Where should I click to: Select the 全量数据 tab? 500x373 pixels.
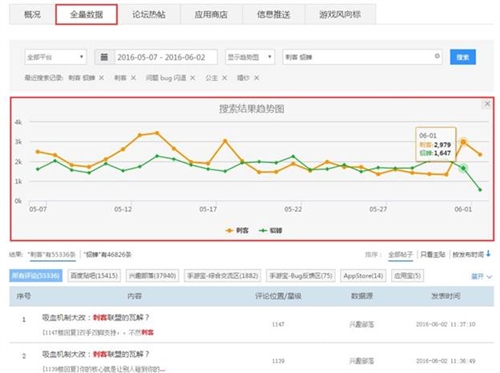tap(86, 14)
